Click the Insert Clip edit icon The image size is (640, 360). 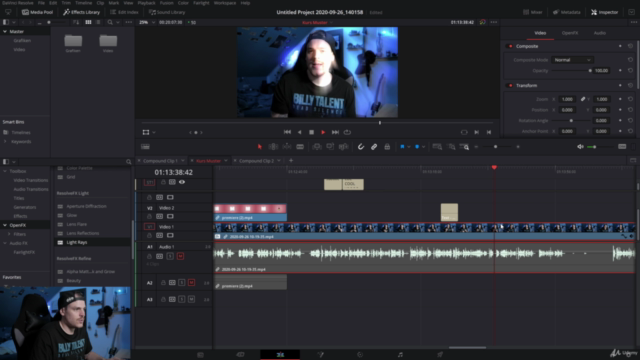pos(317,147)
